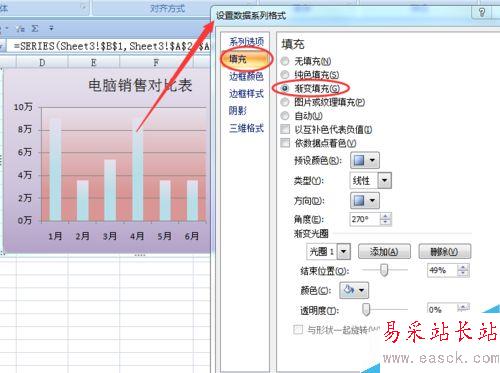Click the 6月 bar in the chart
500x373 pixels.
click(192, 200)
